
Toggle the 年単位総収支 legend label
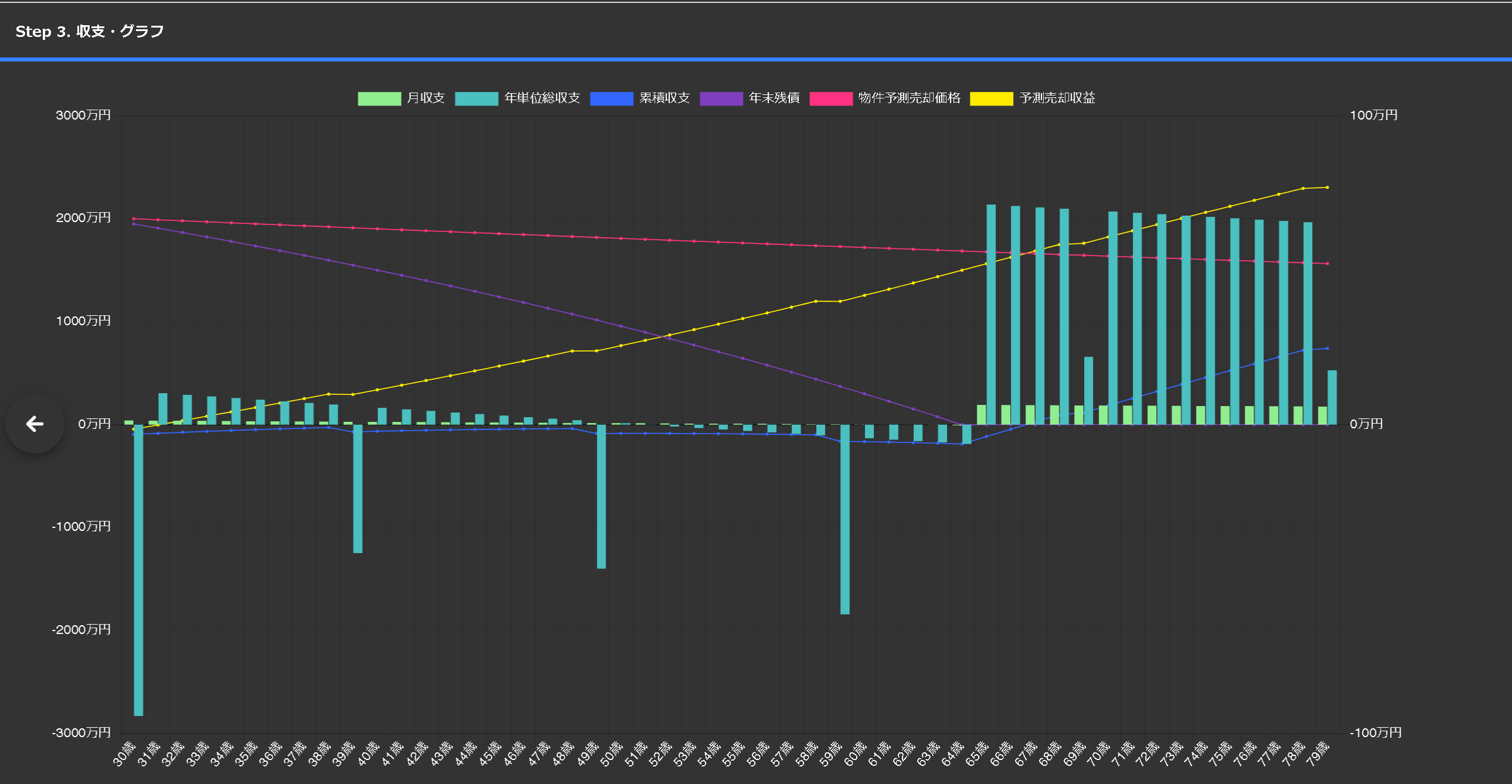[542, 98]
